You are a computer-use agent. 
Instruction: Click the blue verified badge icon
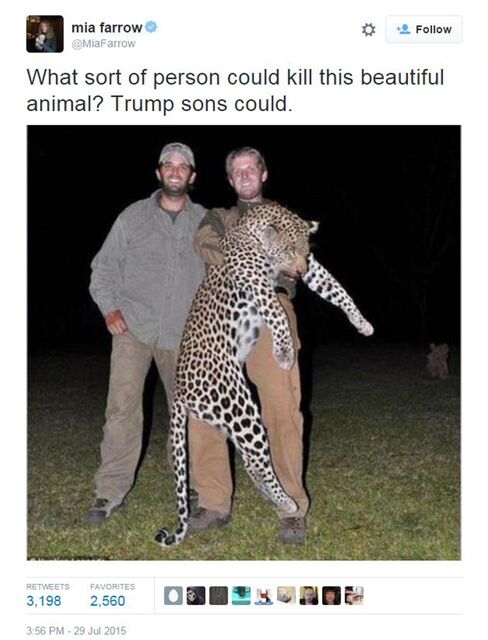(x=151, y=27)
